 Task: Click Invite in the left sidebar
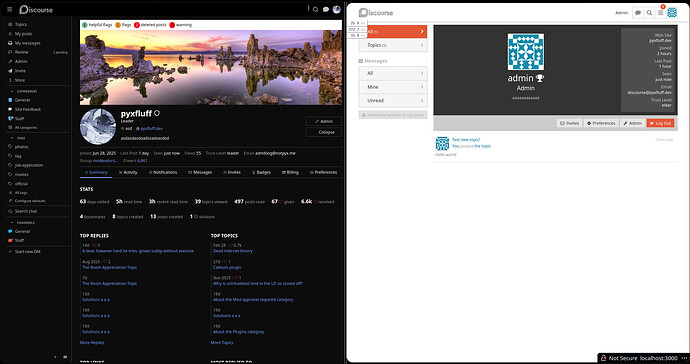tap(20, 71)
